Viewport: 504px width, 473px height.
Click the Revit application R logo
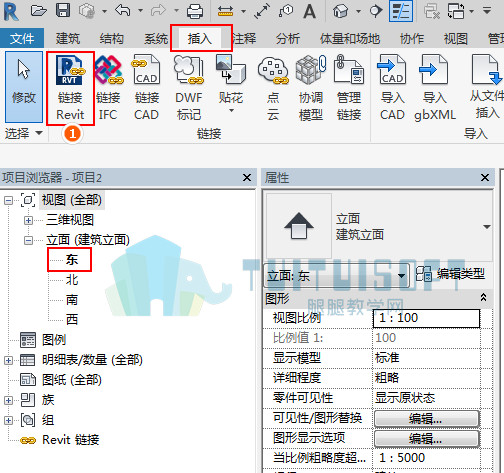click(11, 11)
